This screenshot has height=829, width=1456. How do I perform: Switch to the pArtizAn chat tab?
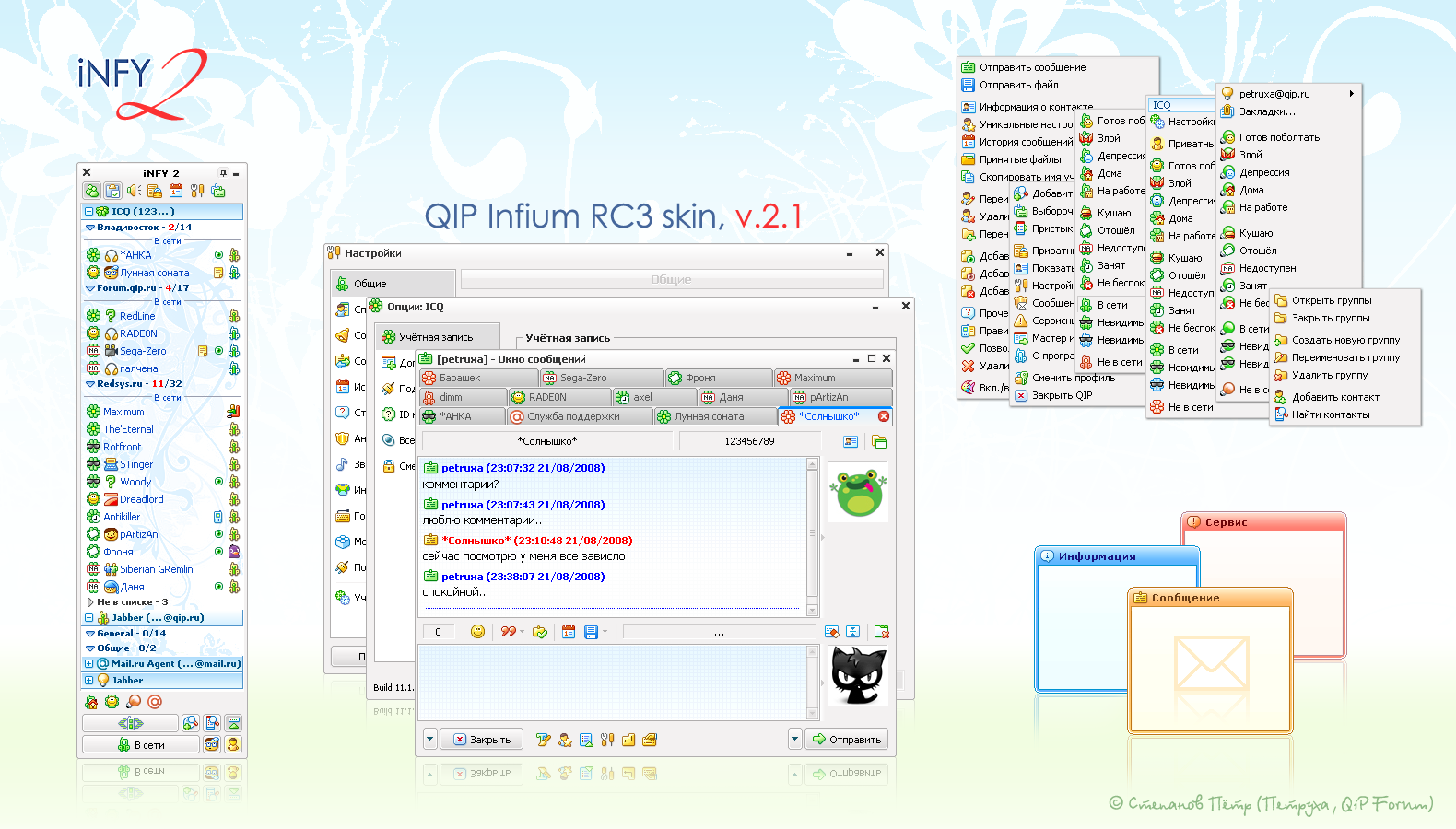tap(840, 397)
